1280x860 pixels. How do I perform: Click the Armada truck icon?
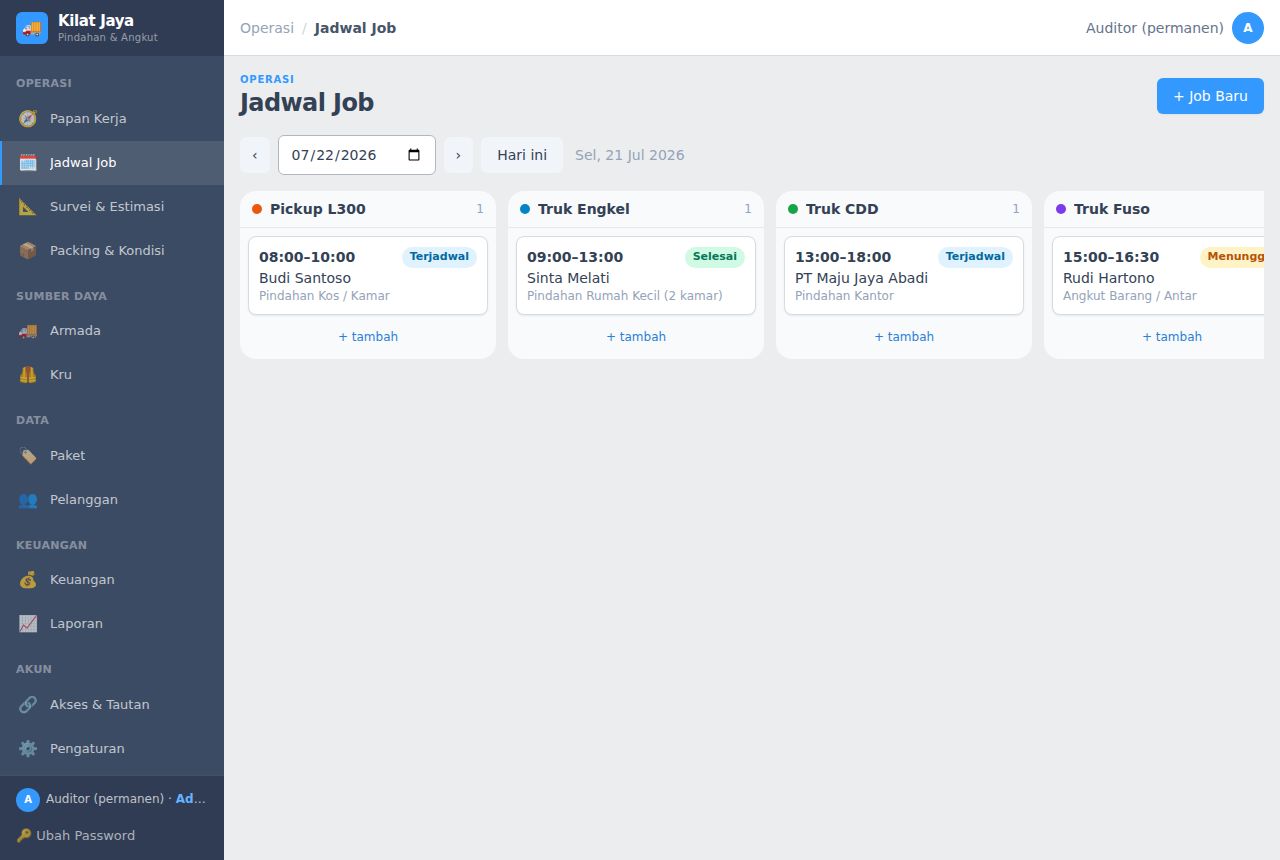pyautogui.click(x=28, y=331)
